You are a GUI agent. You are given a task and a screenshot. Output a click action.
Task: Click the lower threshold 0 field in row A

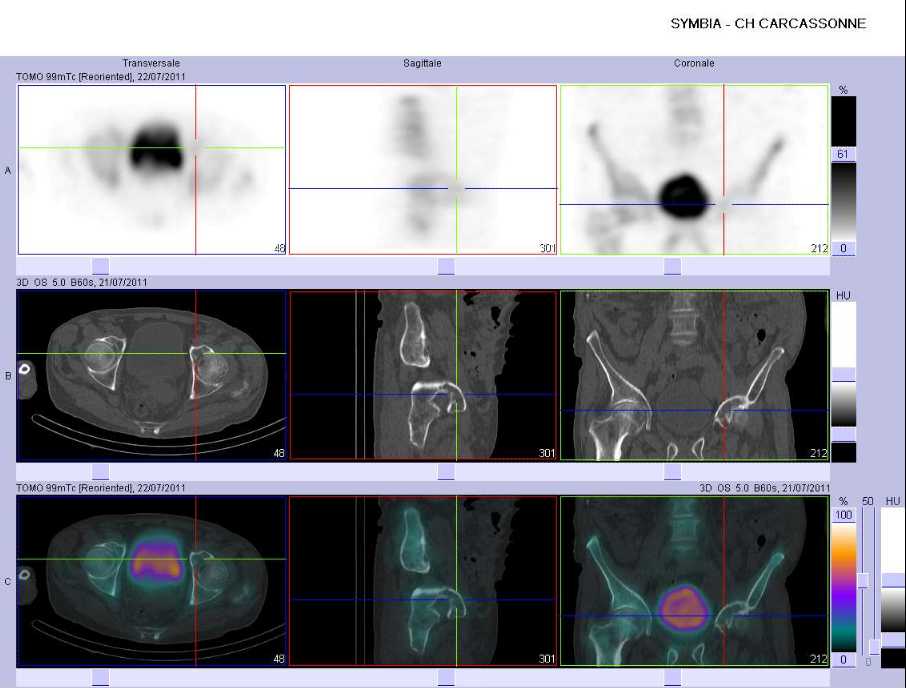[x=843, y=248]
